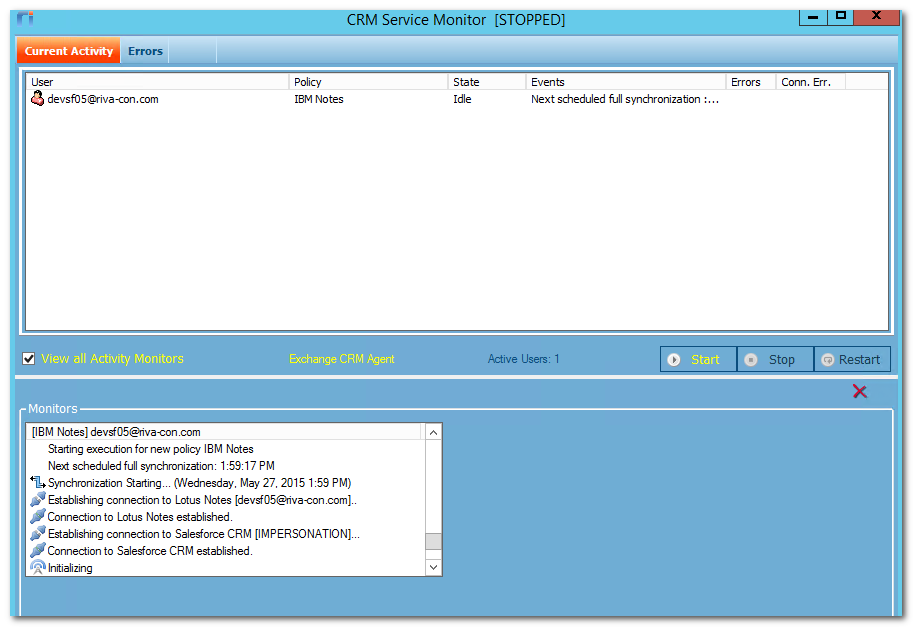Sort by the Policy column header
913x627 pixels.
369,82
